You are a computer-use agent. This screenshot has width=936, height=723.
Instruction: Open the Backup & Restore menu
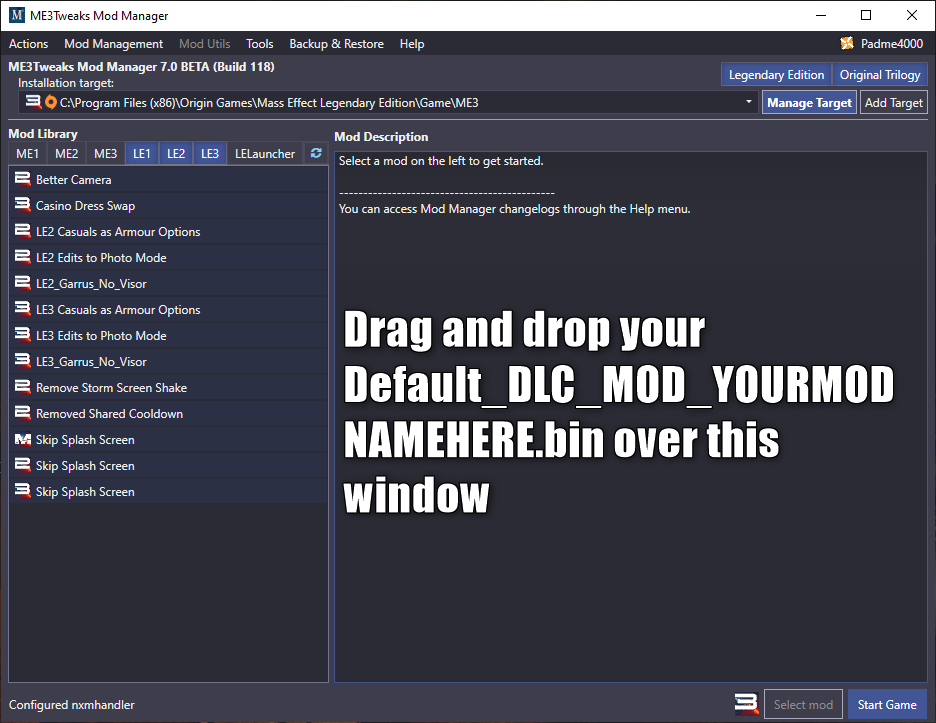[337, 44]
